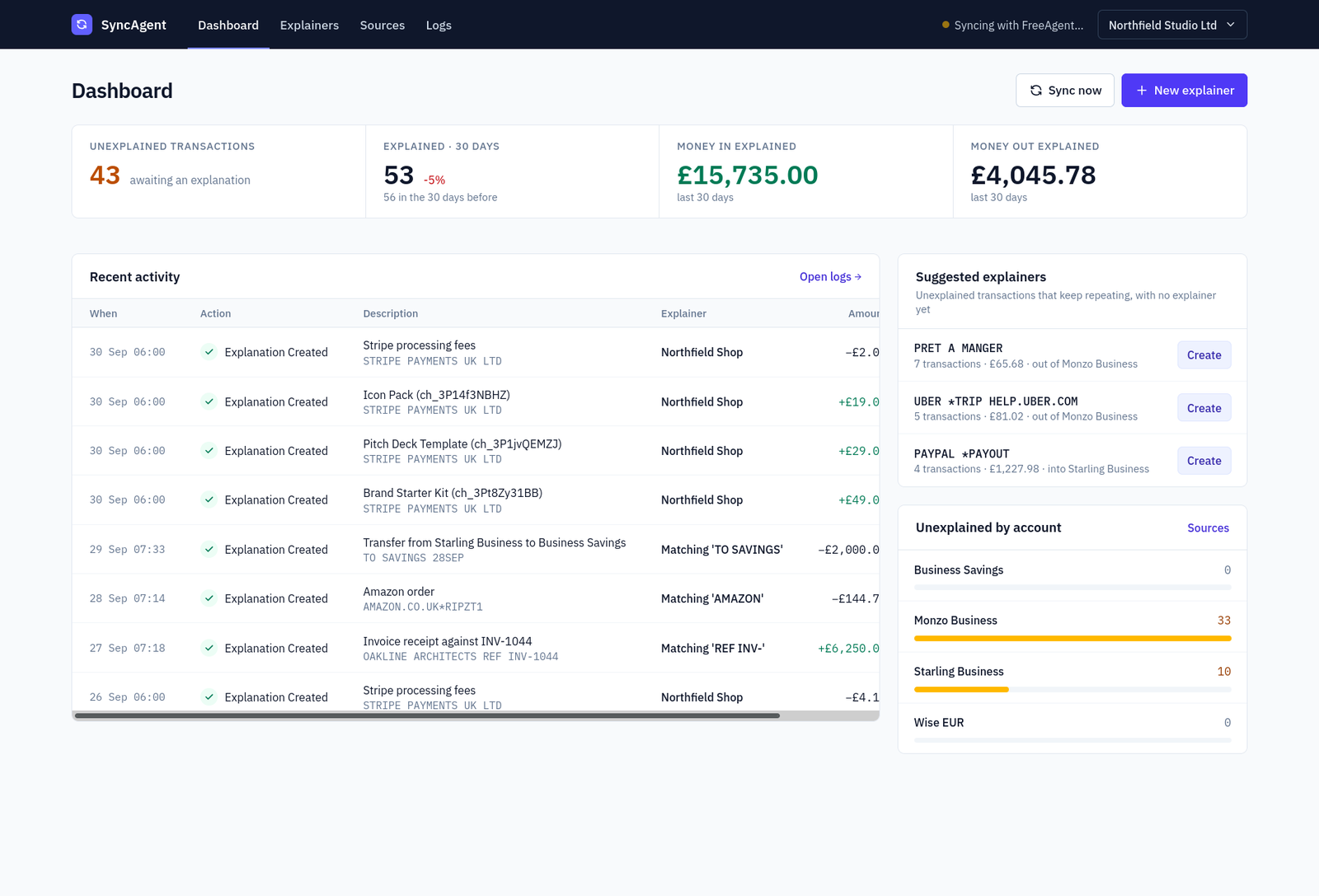The height and width of the screenshot is (896, 1319).
Task: Click the check icon on the INV-1044 invoice row
Action: (209, 648)
